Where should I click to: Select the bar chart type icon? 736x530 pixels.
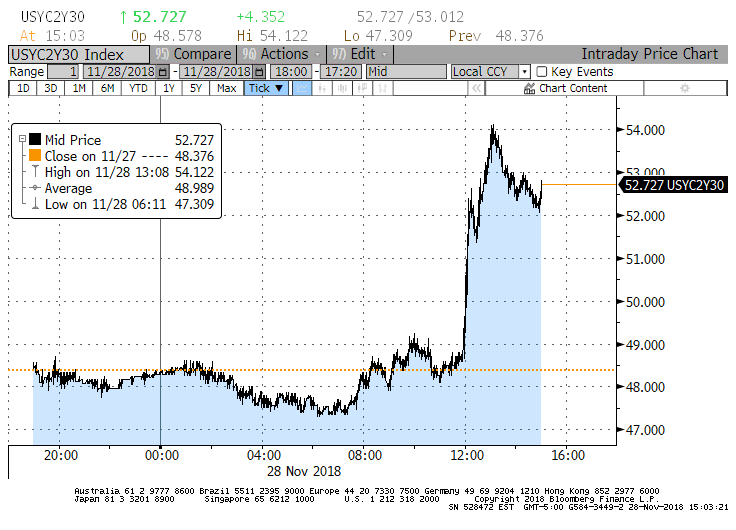pyautogui.click(x=322, y=88)
